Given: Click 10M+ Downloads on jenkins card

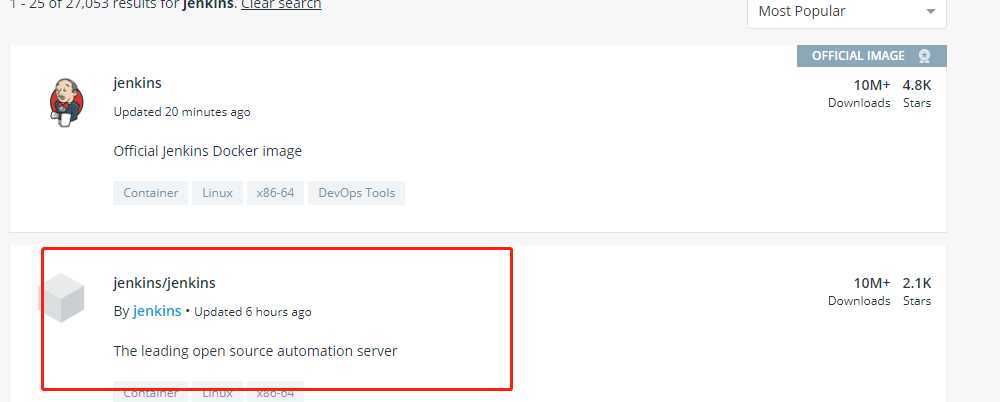Looking at the screenshot, I should (859, 93).
